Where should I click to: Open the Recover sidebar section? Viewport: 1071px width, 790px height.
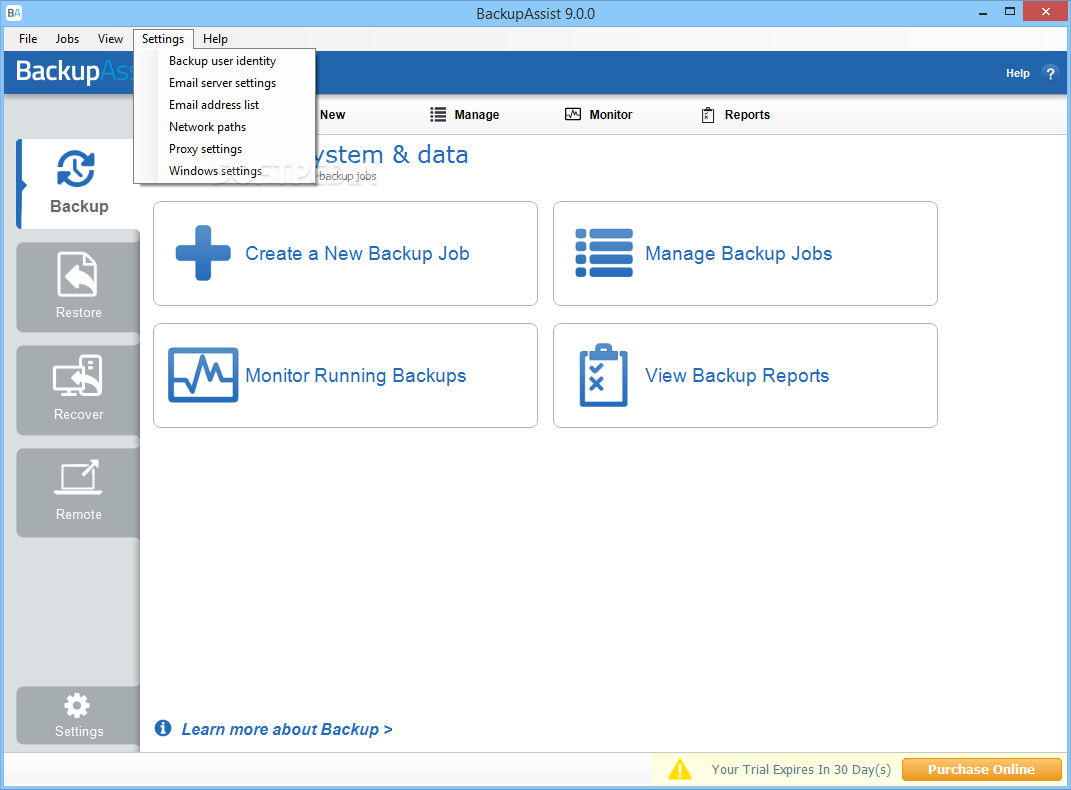click(x=78, y=390)
